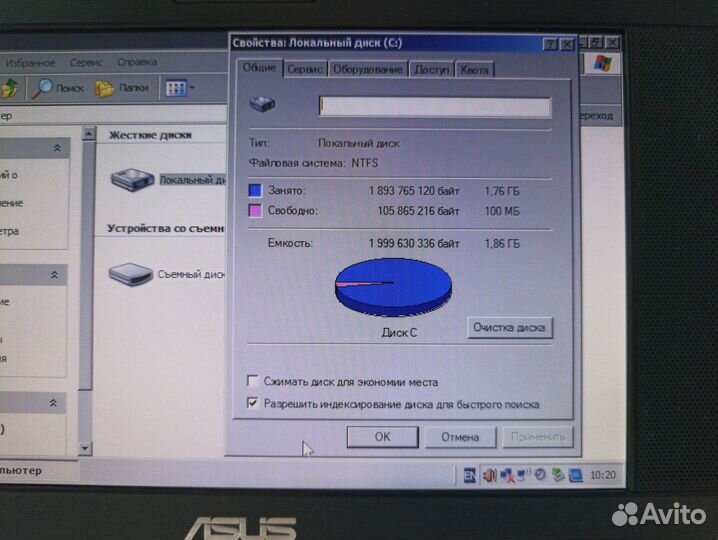Open the Квота tab
The height and width of the screenshot is (540, 718).
tap(474, 70)
